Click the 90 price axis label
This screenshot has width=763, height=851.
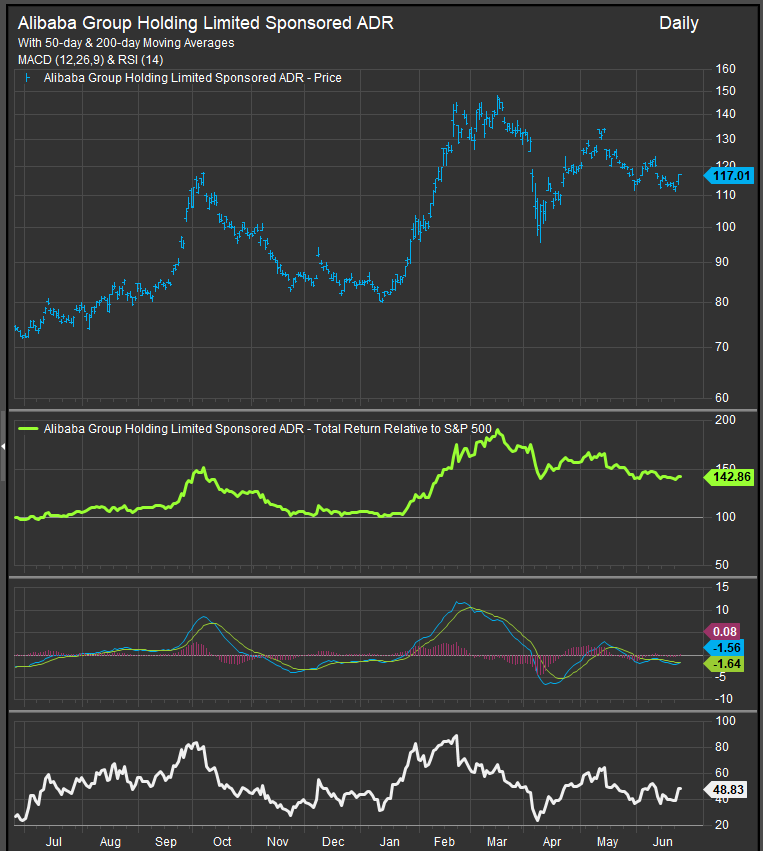point(722,262)
